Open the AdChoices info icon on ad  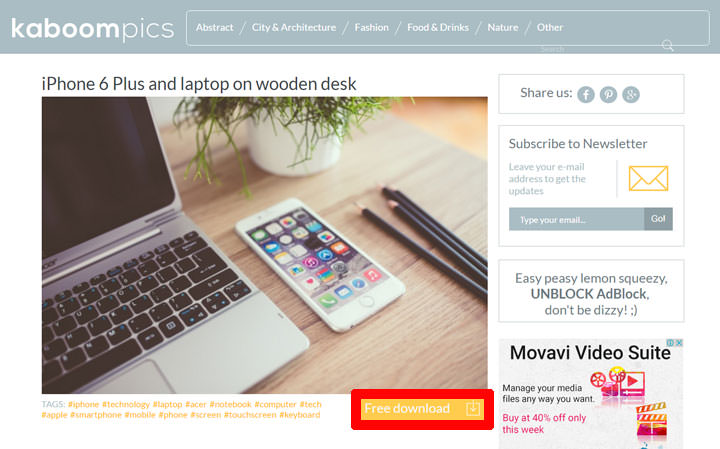click(x=670, y=342)
